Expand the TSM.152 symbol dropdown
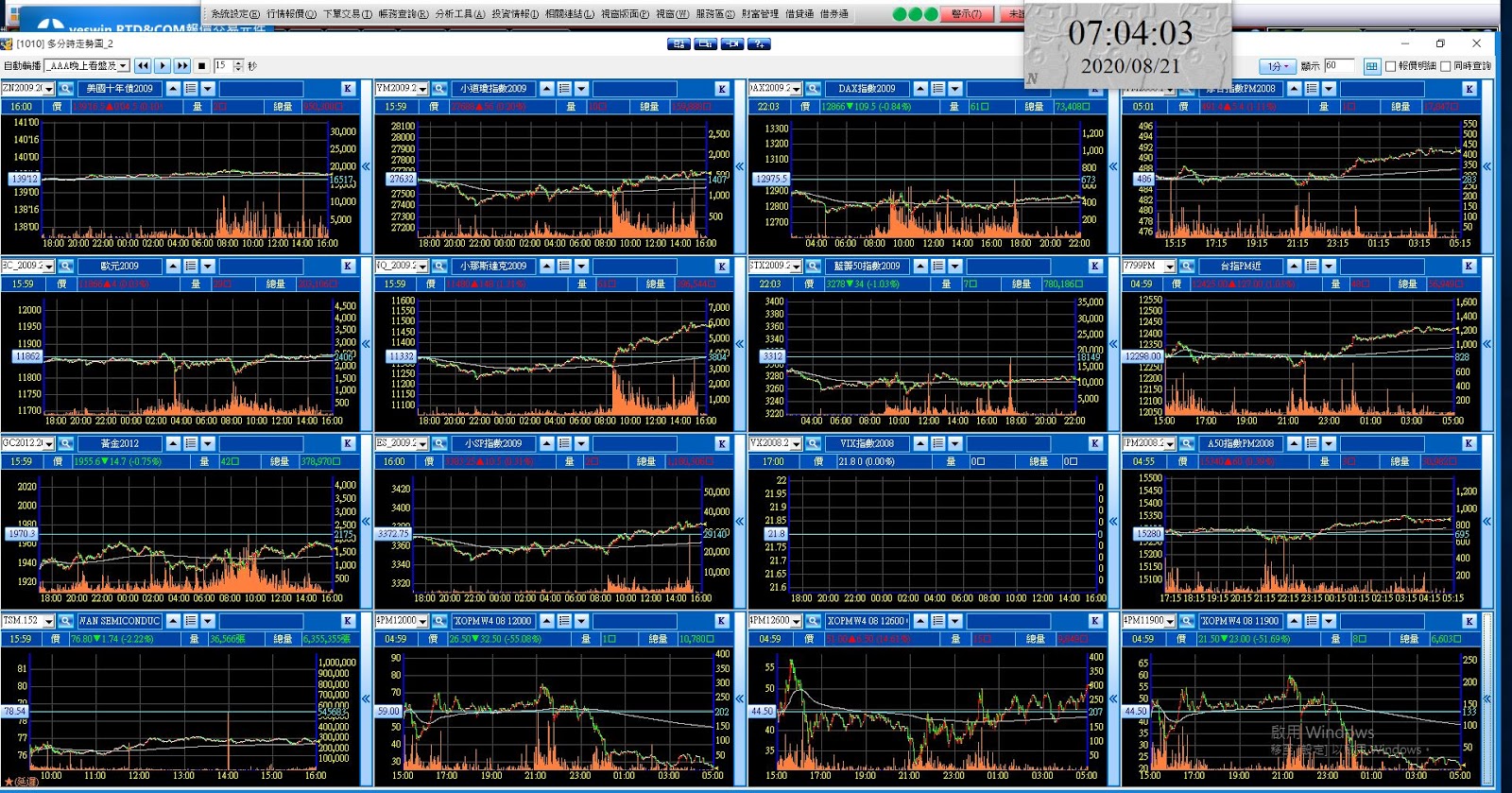Viewport: 1512px width, 793px height. point(48,621)
